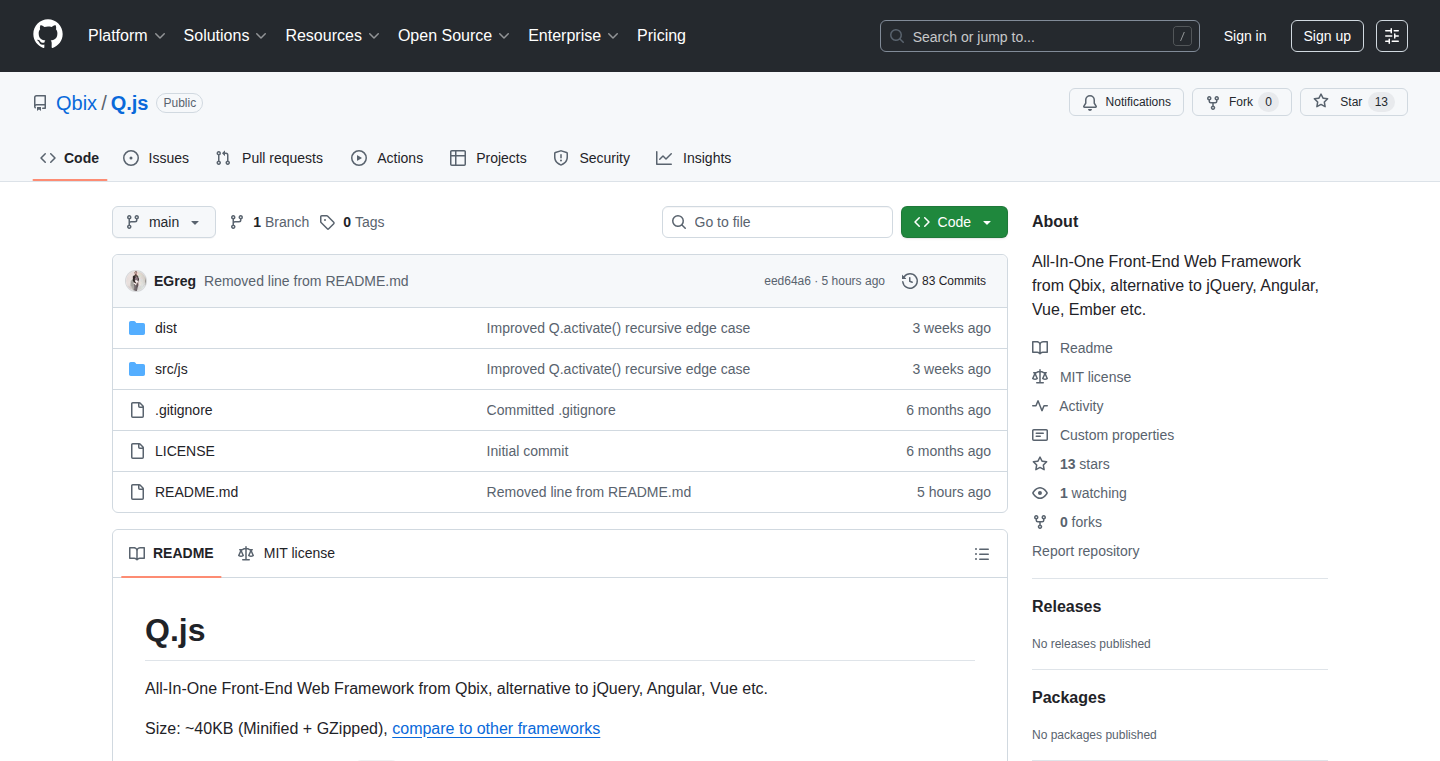The image size is (1440, 761).
Task: Click the Insights graph icon
Action: pyautogui.click(x=664, y=158)
